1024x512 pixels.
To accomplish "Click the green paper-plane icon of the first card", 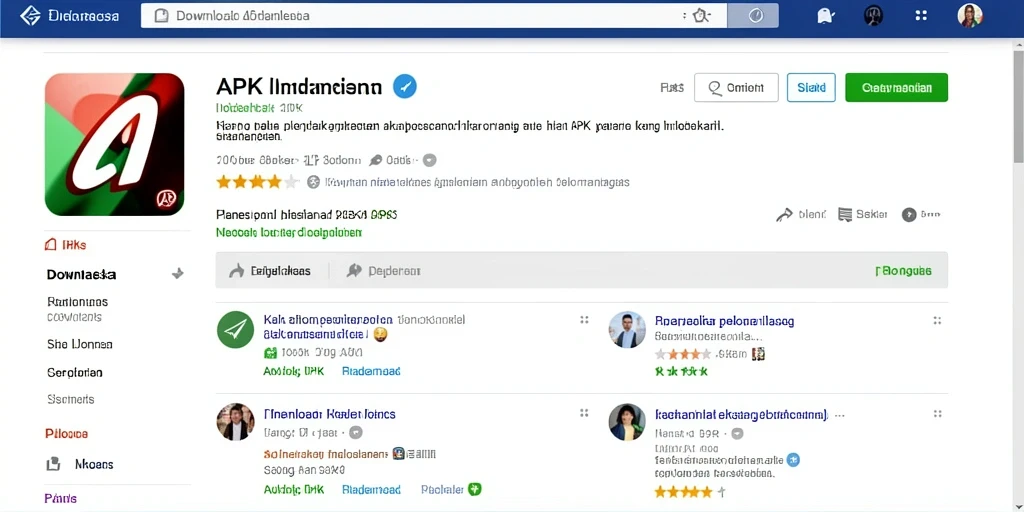I will click(235, 330).
